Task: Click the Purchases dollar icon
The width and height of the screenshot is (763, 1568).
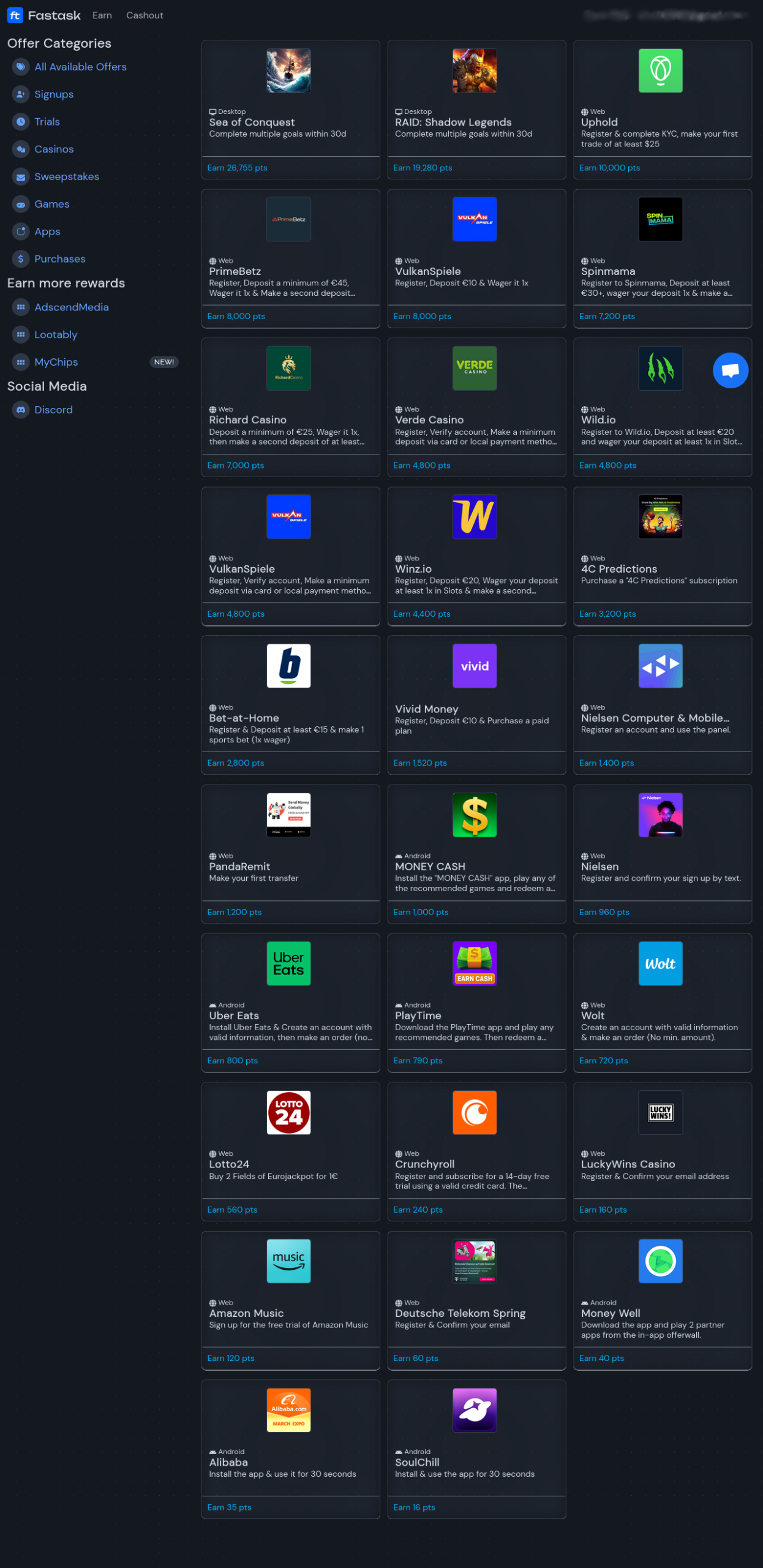Action: point(21,259)
